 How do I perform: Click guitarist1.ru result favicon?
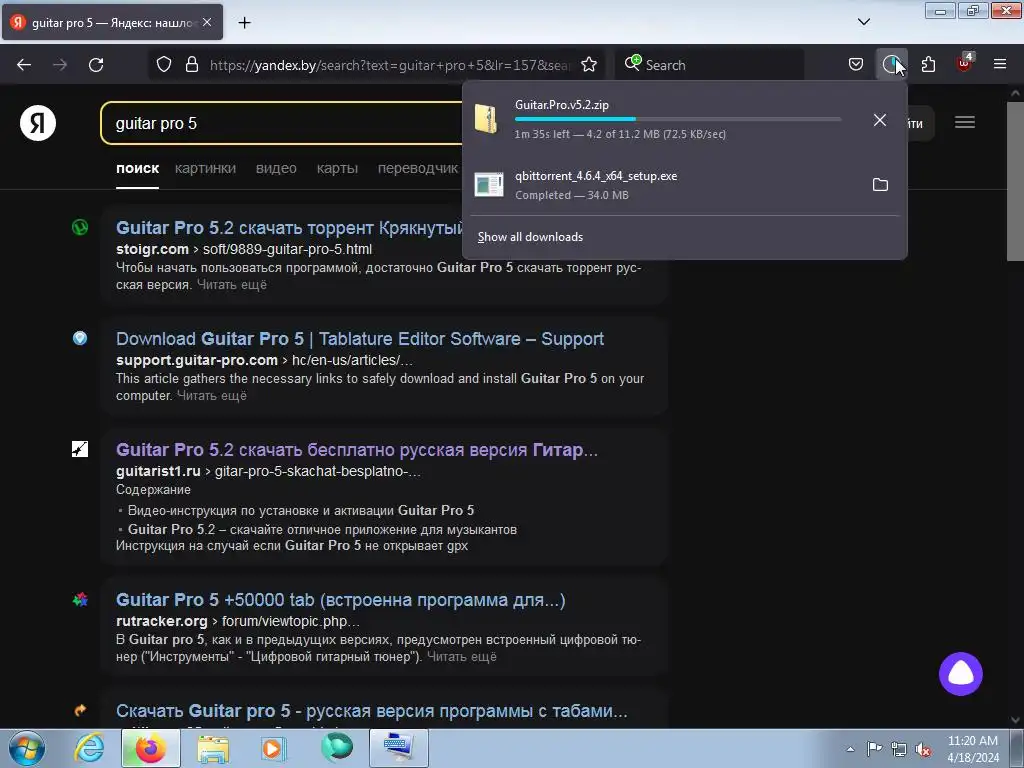(x=80, y=449)
